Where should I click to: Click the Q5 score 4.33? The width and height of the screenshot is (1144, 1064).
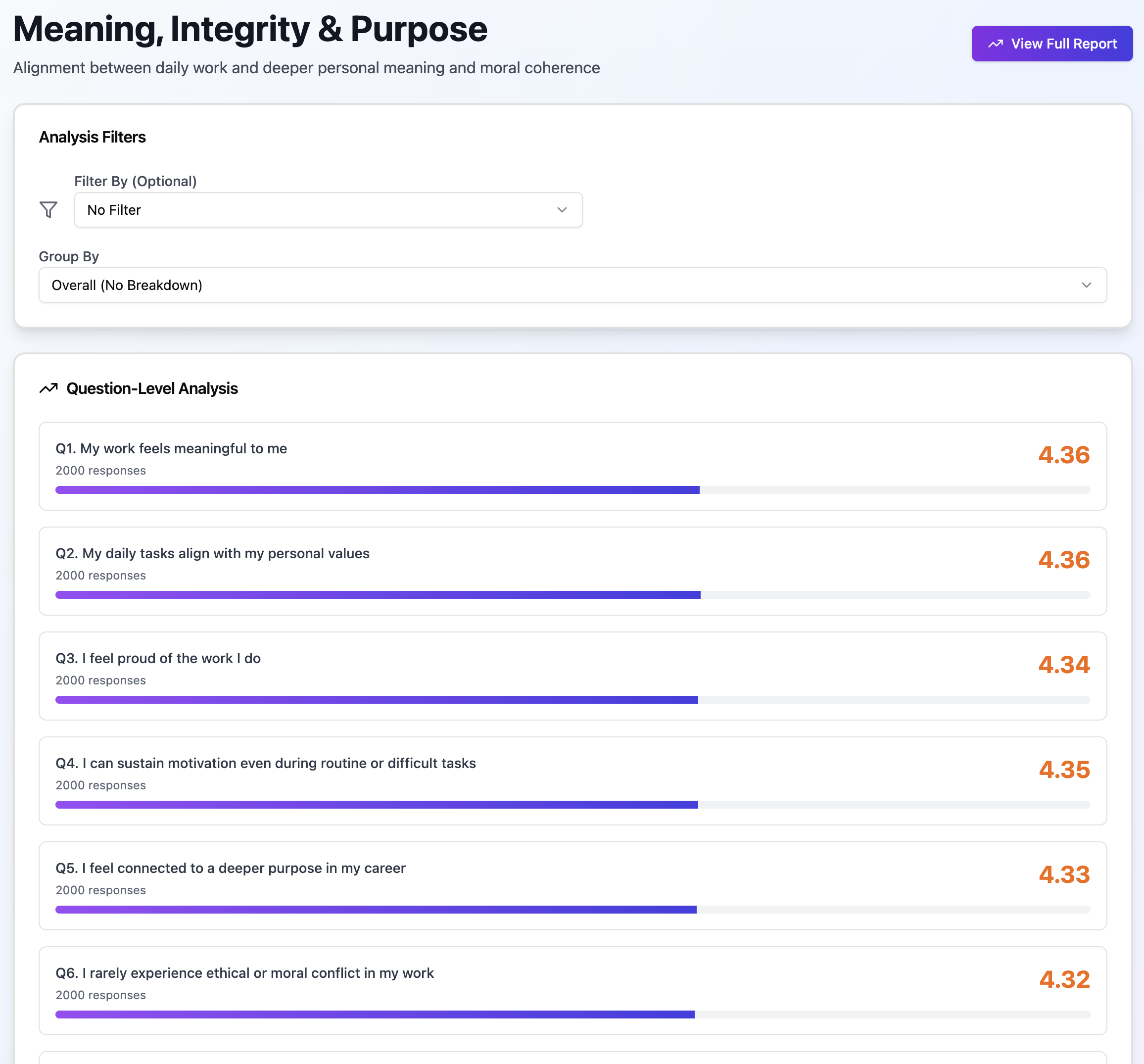(1064, 874)
